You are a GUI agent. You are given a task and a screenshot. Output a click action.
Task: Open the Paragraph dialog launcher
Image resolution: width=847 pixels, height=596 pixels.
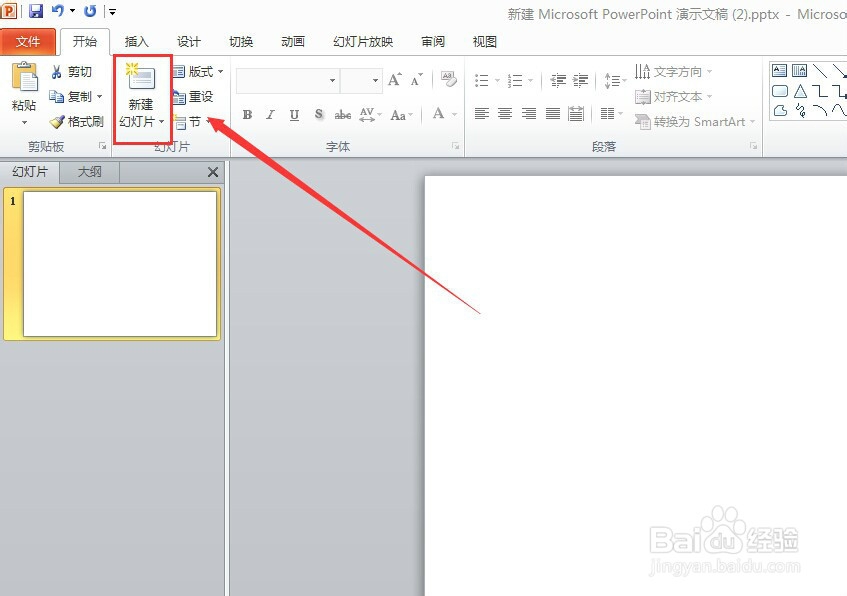tap(754, 146)
